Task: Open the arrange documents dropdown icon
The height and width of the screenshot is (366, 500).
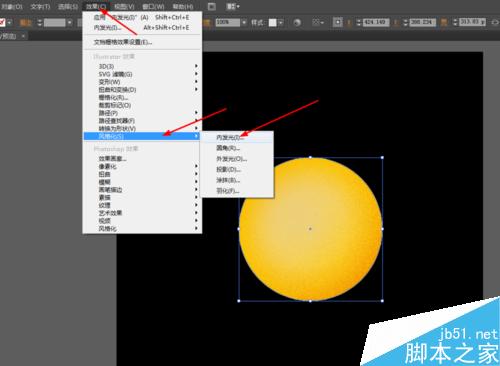Action: [233, 7]
